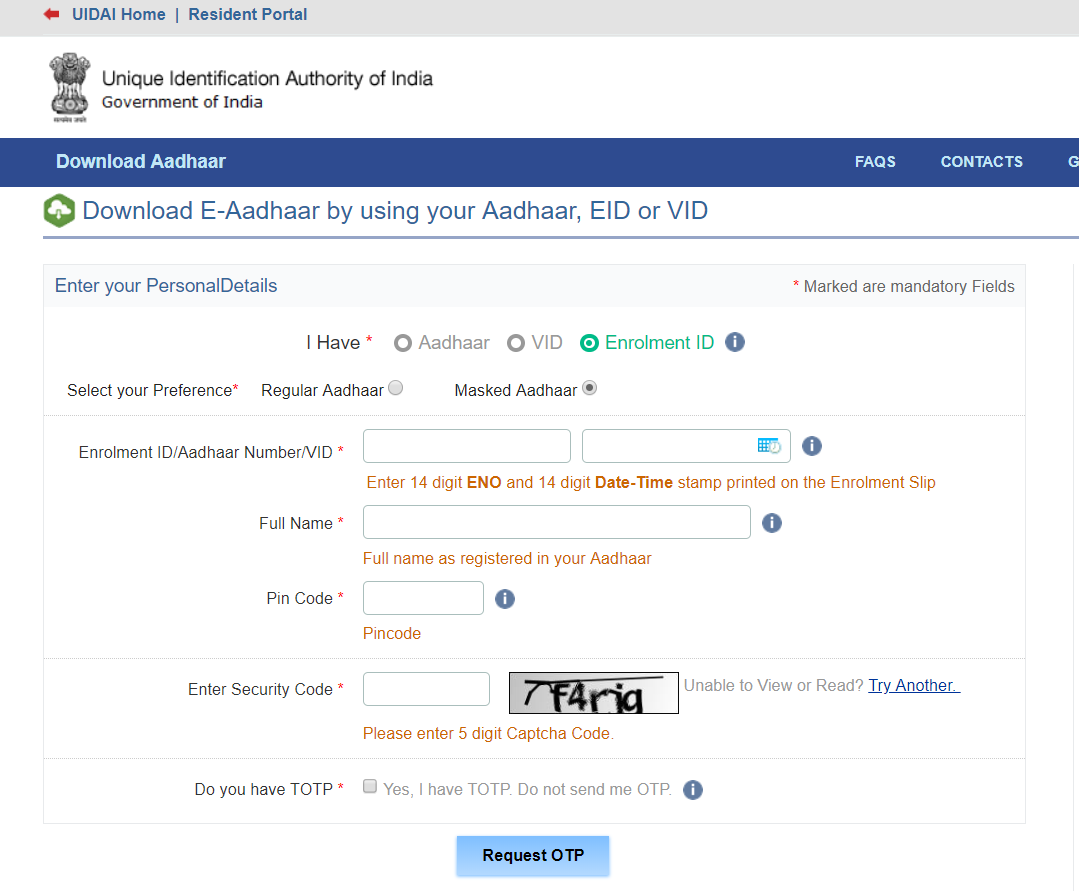
Task: Click the info icon next to Full Name field
Action: [x=771, y=522]
